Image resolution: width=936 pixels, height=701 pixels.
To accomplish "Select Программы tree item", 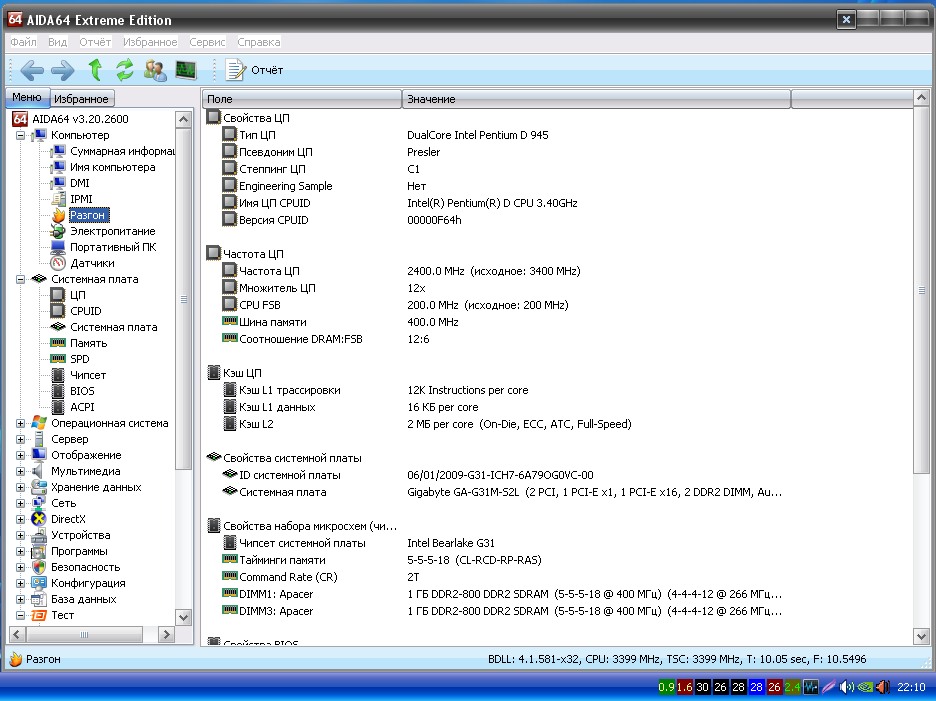I will pyautogui.click(x=79, y=551).
